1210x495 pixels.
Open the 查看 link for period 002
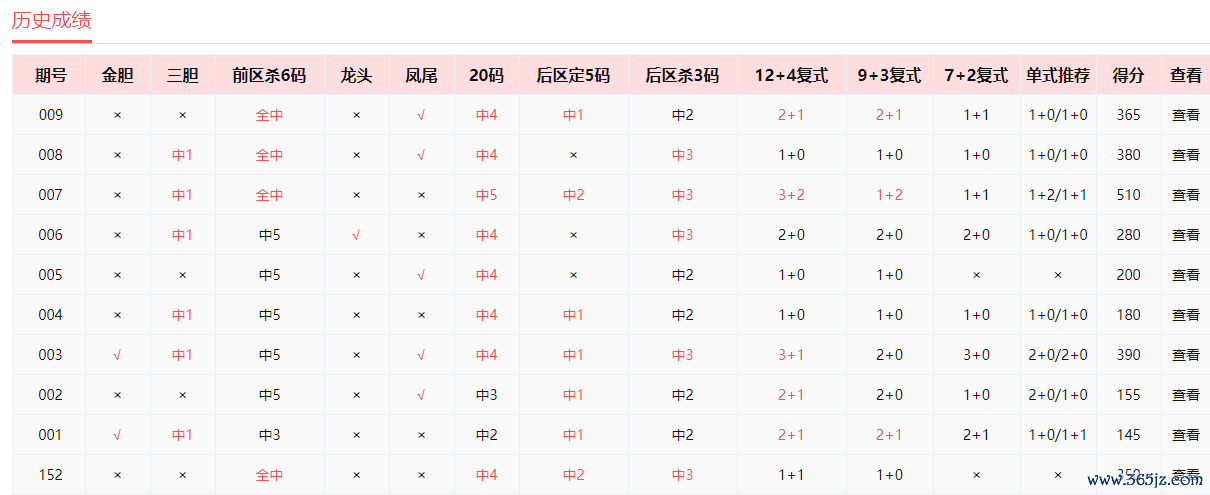[1185, 395]
